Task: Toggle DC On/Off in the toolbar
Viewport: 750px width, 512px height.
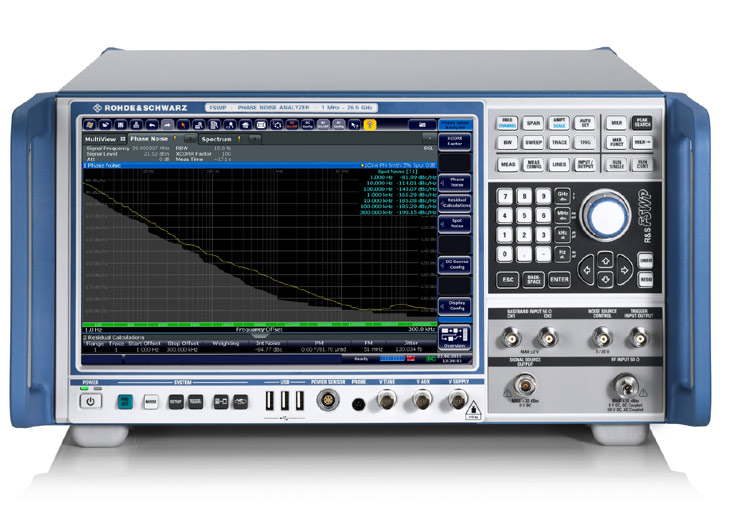Action: tap(292, 125)
